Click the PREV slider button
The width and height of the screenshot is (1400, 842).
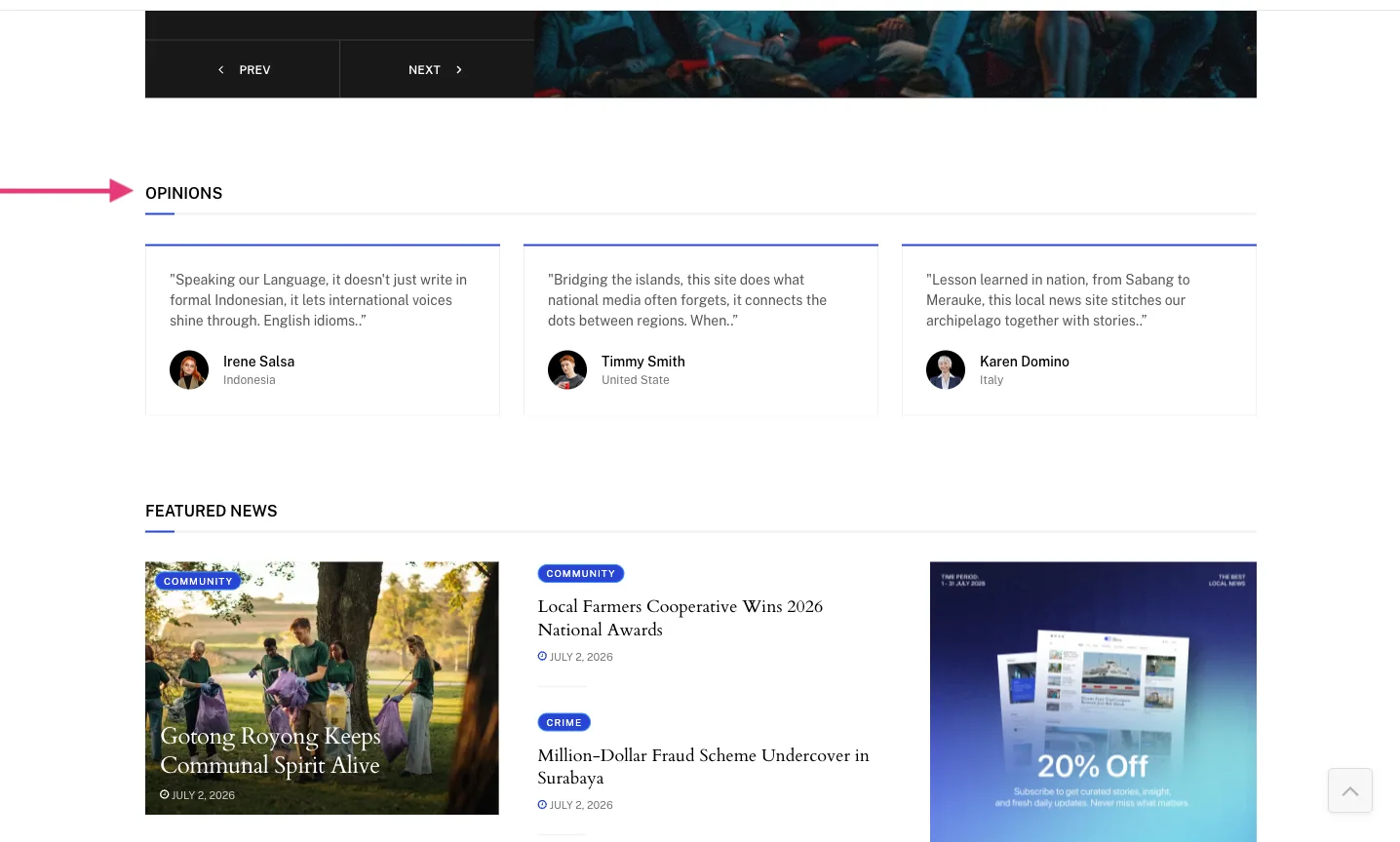243,69
